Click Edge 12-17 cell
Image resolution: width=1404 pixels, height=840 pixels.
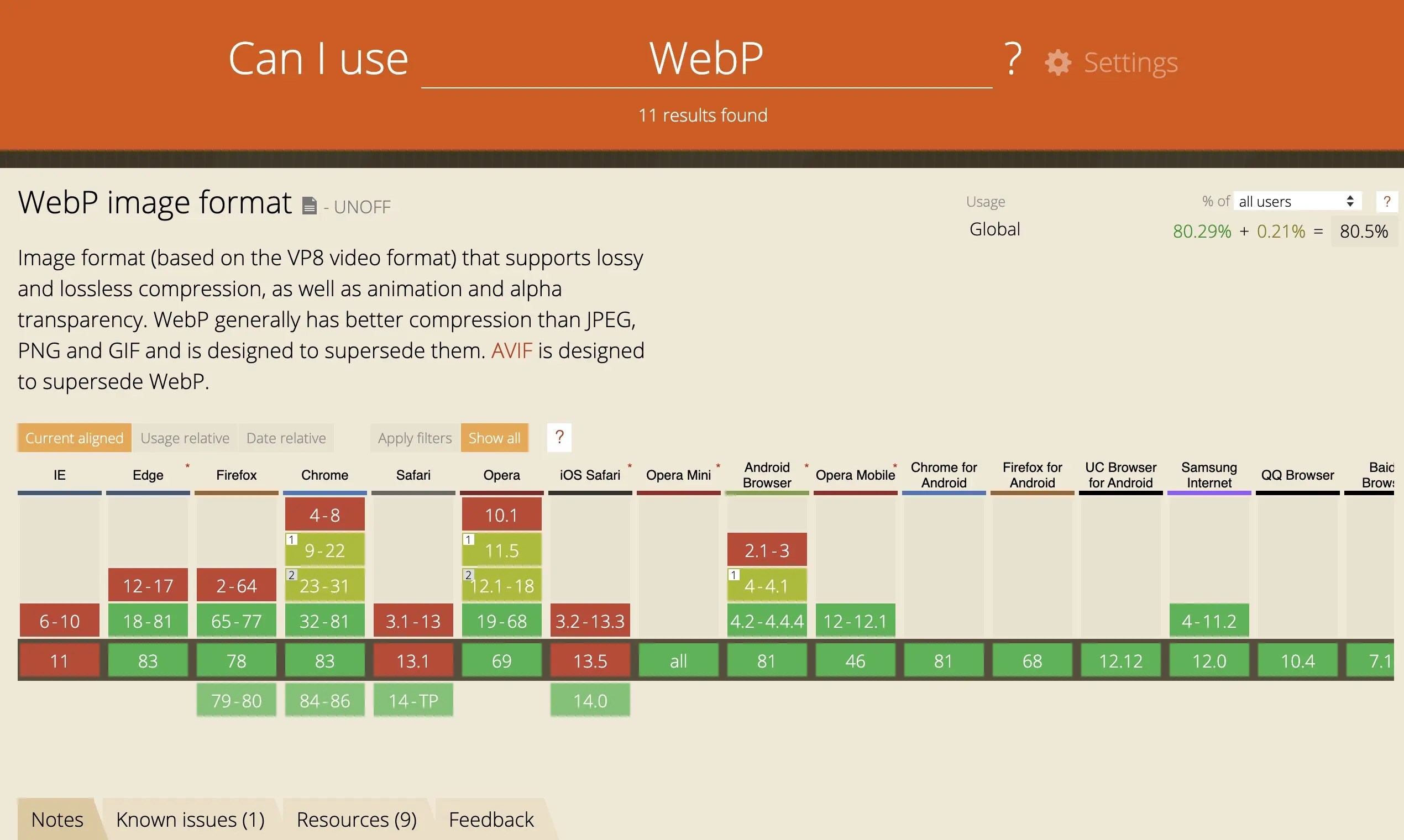(x=148, y=585)
